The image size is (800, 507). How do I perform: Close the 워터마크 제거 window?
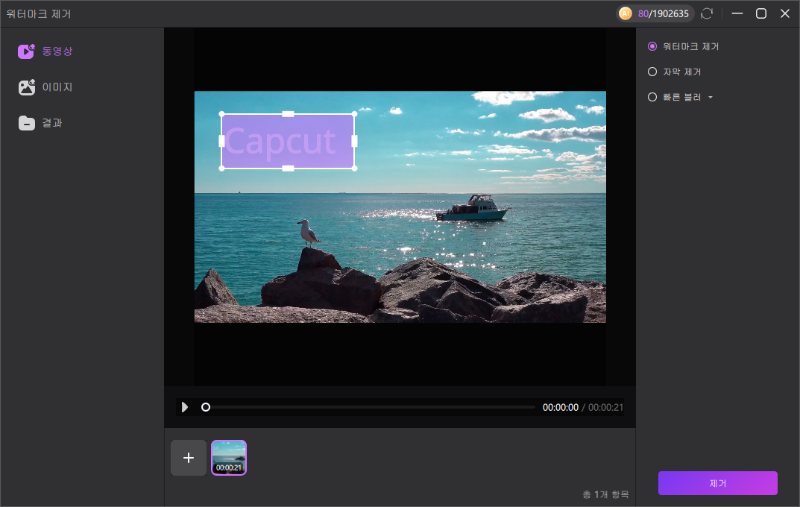(x=785, y=14)
